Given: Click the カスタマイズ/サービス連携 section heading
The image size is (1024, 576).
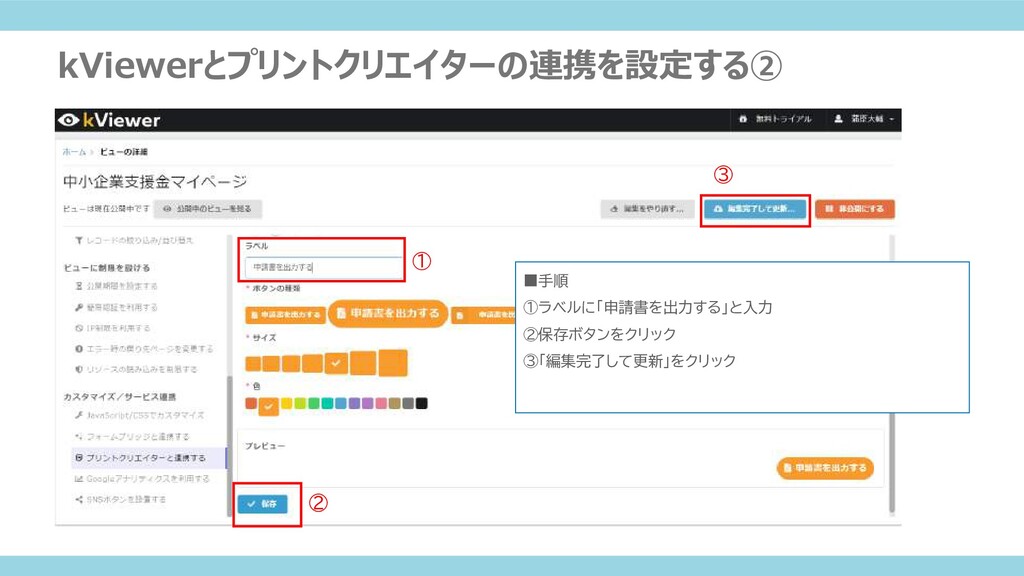Looking at the screenshot, I should (x=120, y=397).
